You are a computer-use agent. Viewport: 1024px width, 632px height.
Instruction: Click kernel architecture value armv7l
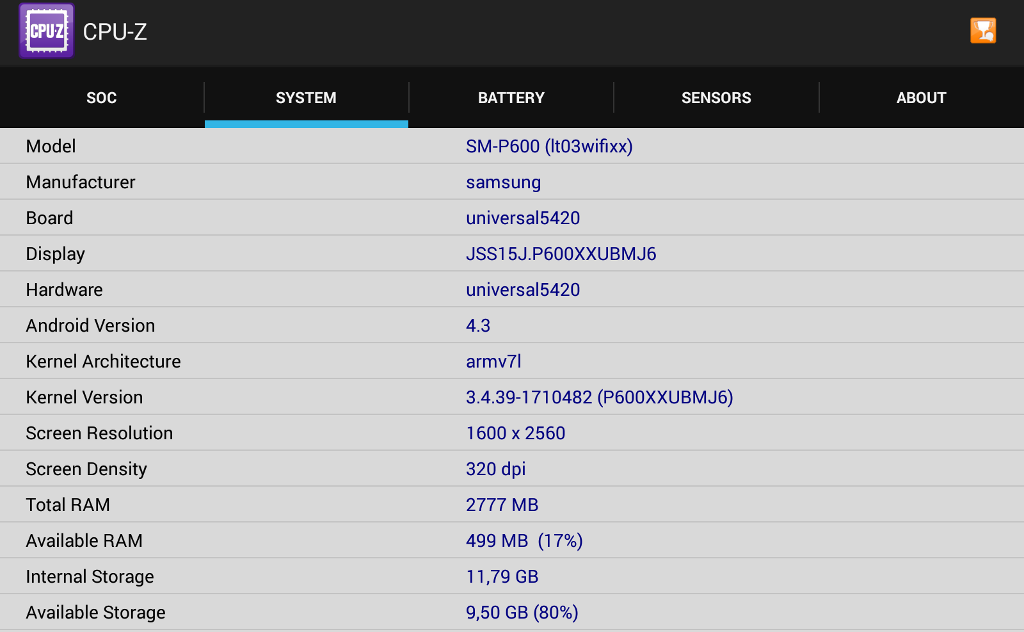coord(494,362)
